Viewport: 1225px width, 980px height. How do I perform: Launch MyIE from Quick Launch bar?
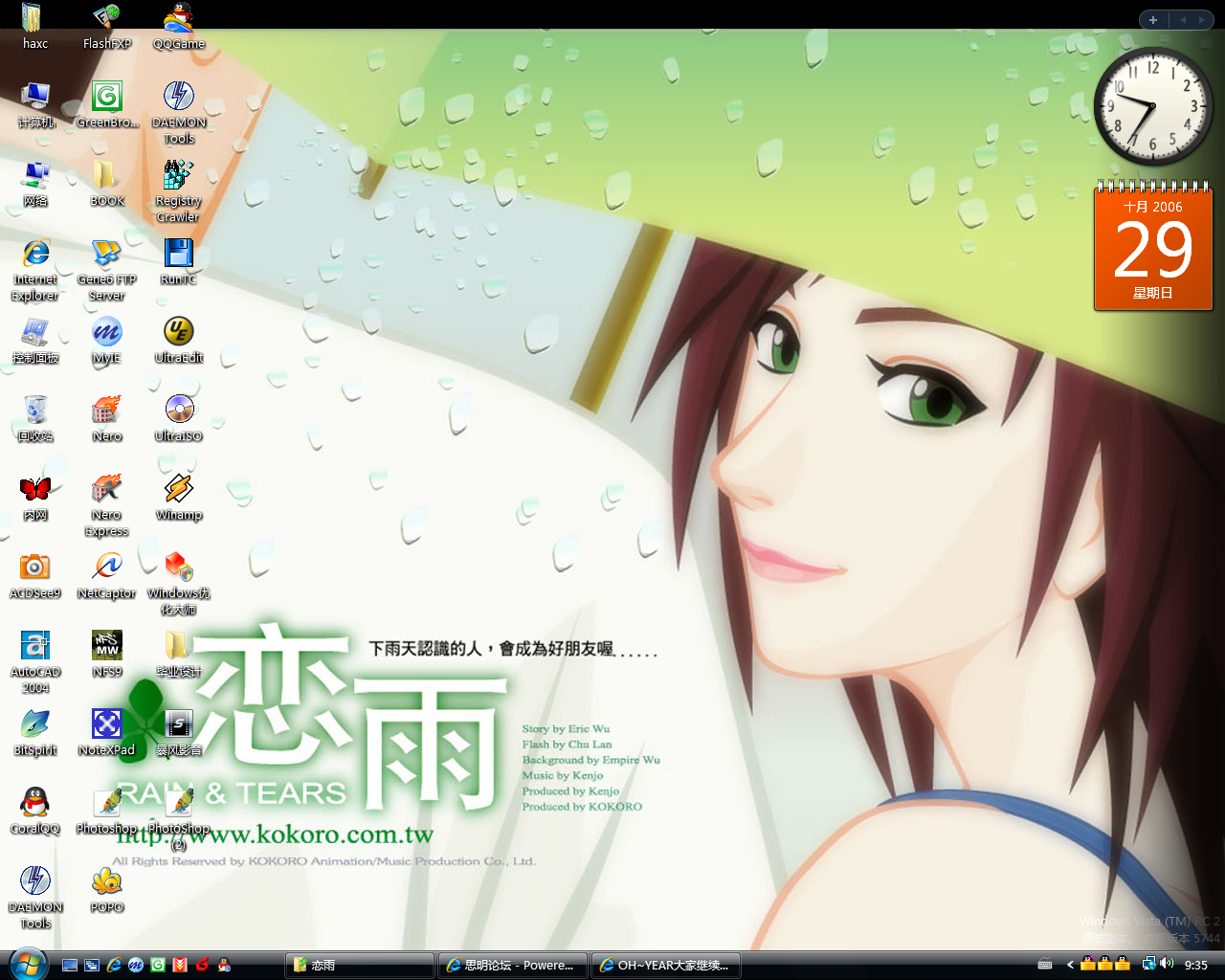136,965
